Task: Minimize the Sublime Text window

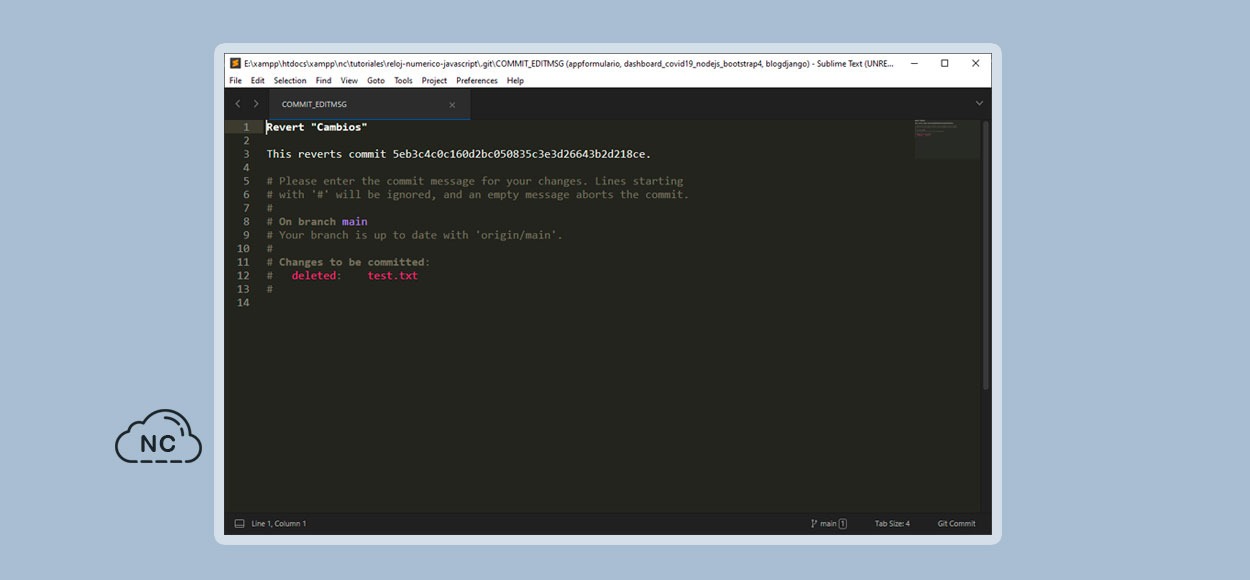Action: pos(914,63)
